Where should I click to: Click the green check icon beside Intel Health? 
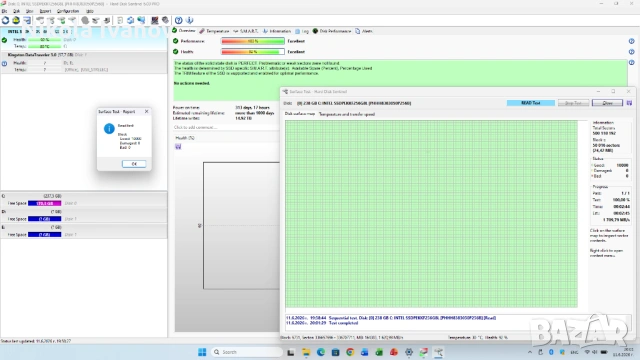(4, 40)
